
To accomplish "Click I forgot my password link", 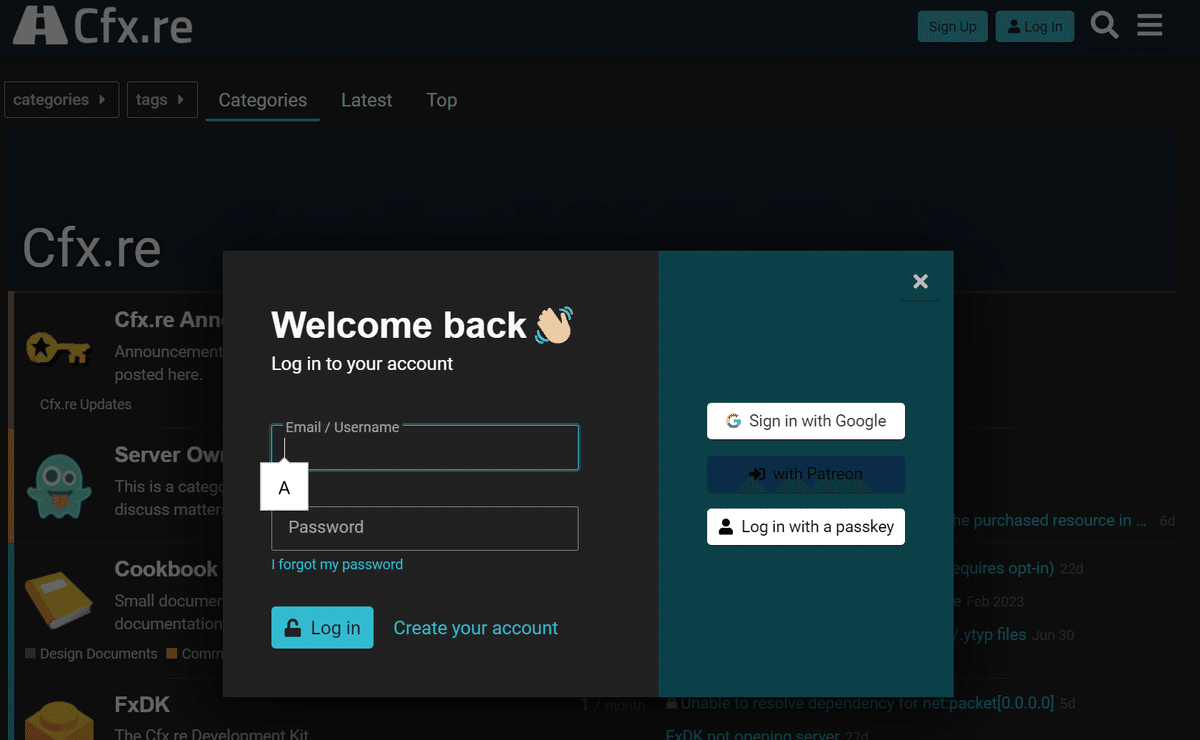I will click(x=337, y=564).
